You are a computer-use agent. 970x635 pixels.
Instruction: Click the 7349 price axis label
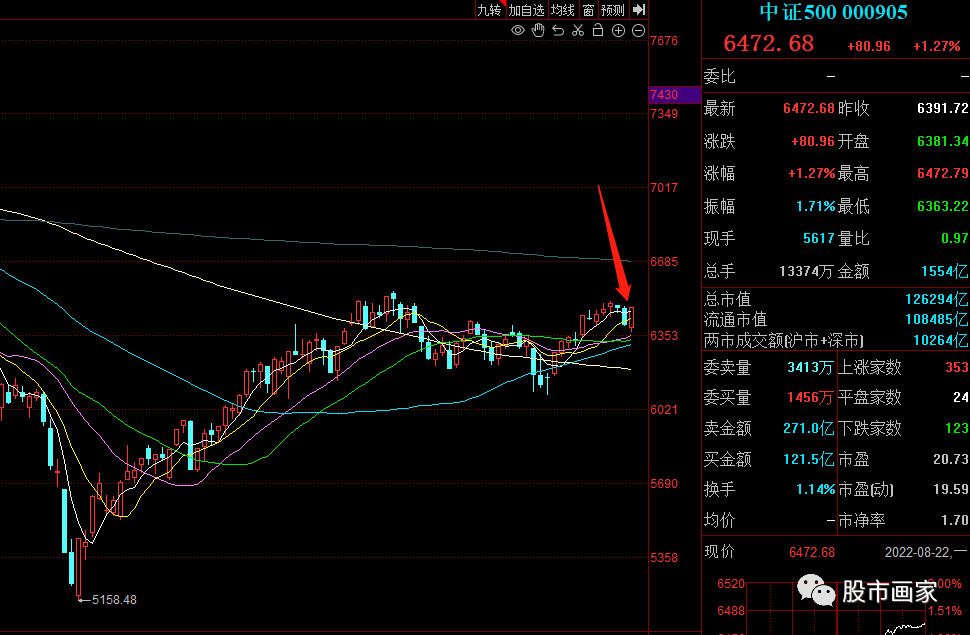[x=664, y=114]
